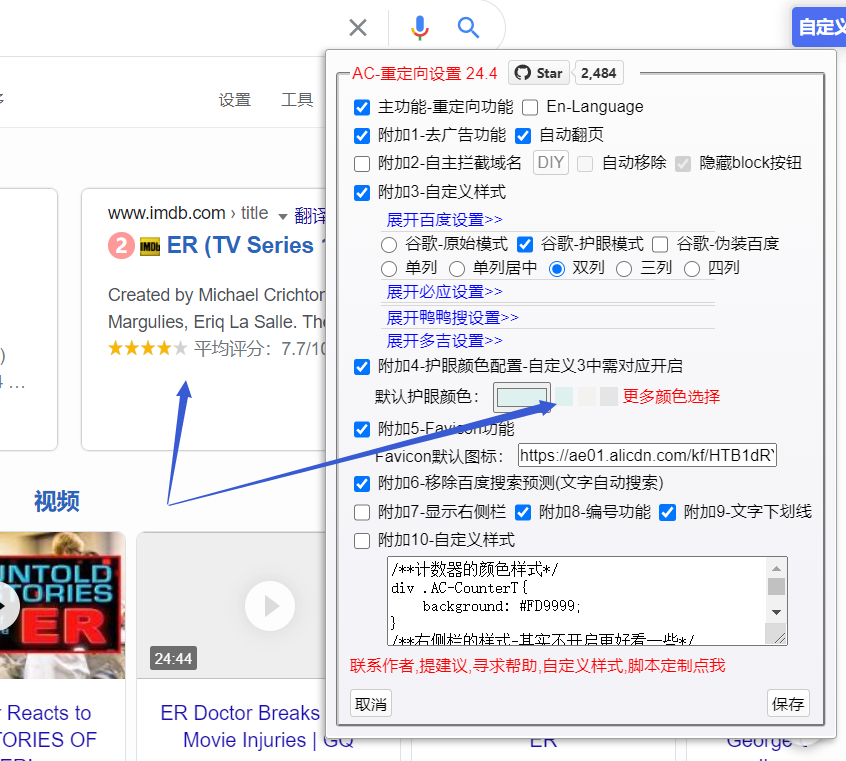This screenshot has height=761, width=846.
Task: Play the ER Doctor Breaks video thumbnail
Action: point(270,605)
